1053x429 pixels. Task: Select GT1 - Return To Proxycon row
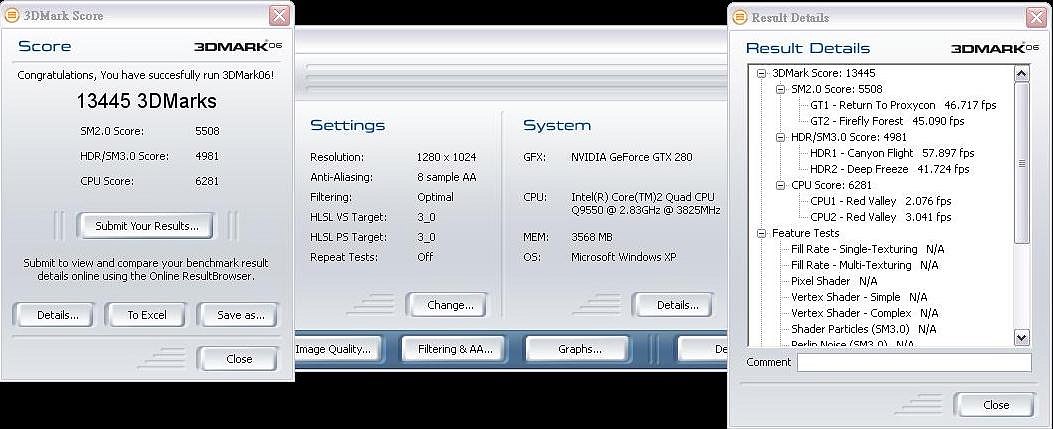coord(903,105)
